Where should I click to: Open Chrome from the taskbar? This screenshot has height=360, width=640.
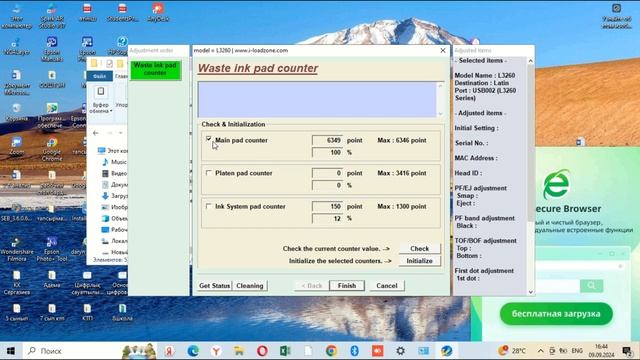tap(331, 351)
